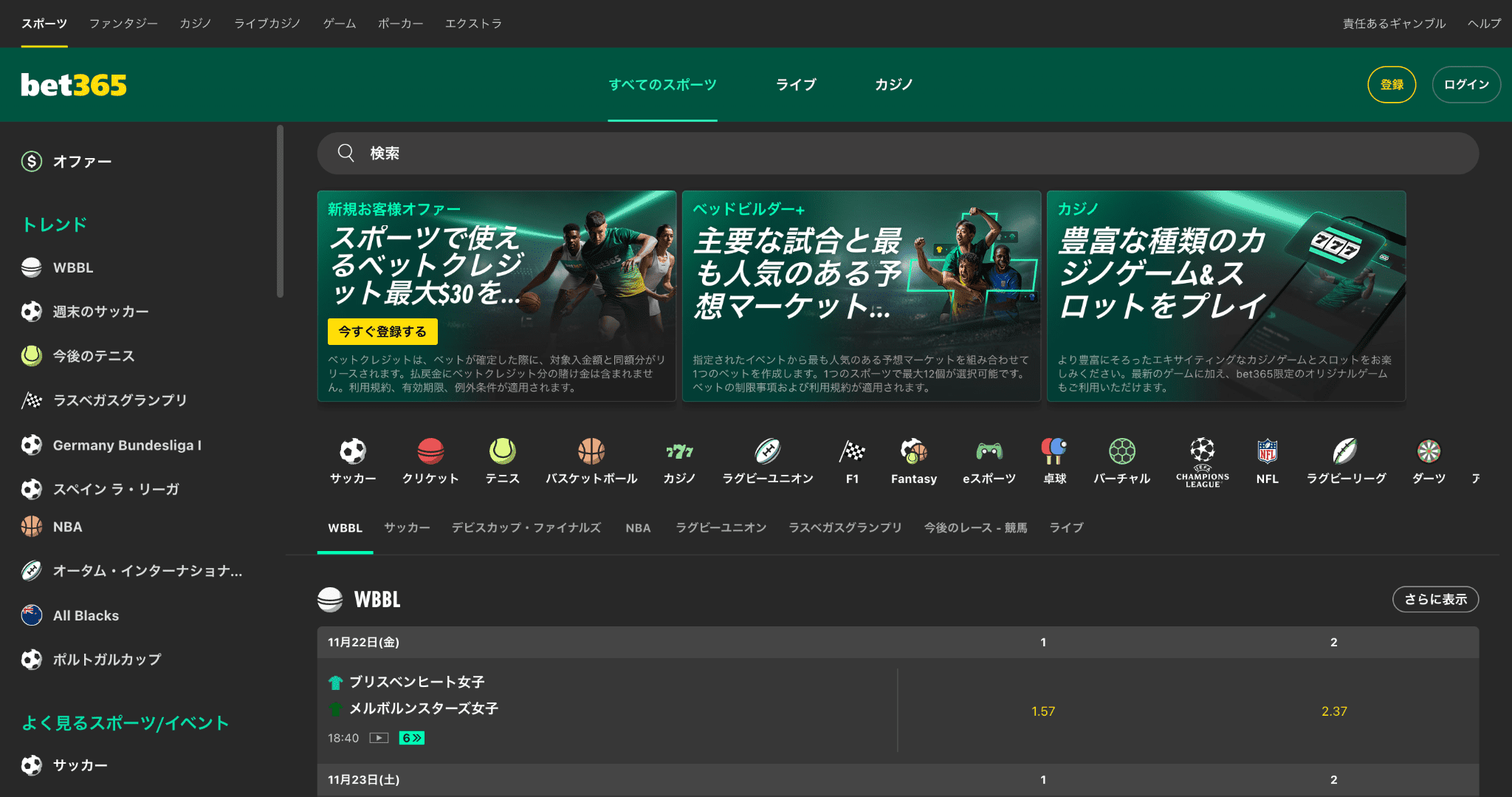Select the ラグビーリーグ rugby league icon
The width and height of the screenshot is (1512, 797).
[x=1346, y=451]
